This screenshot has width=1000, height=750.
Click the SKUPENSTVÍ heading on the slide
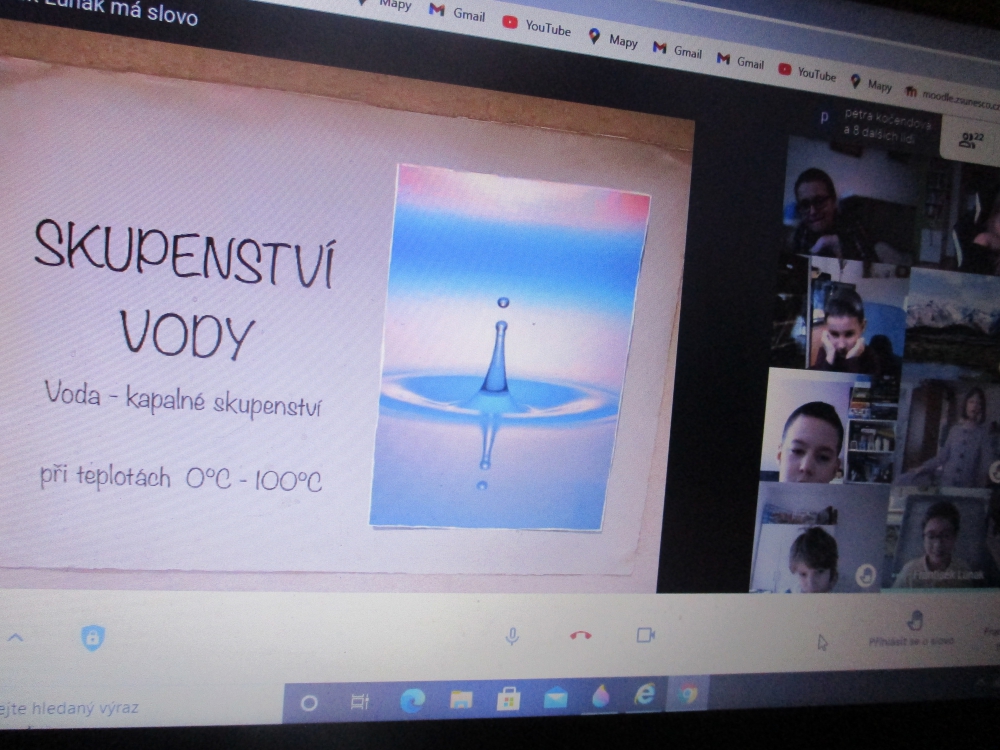(184, 254)
